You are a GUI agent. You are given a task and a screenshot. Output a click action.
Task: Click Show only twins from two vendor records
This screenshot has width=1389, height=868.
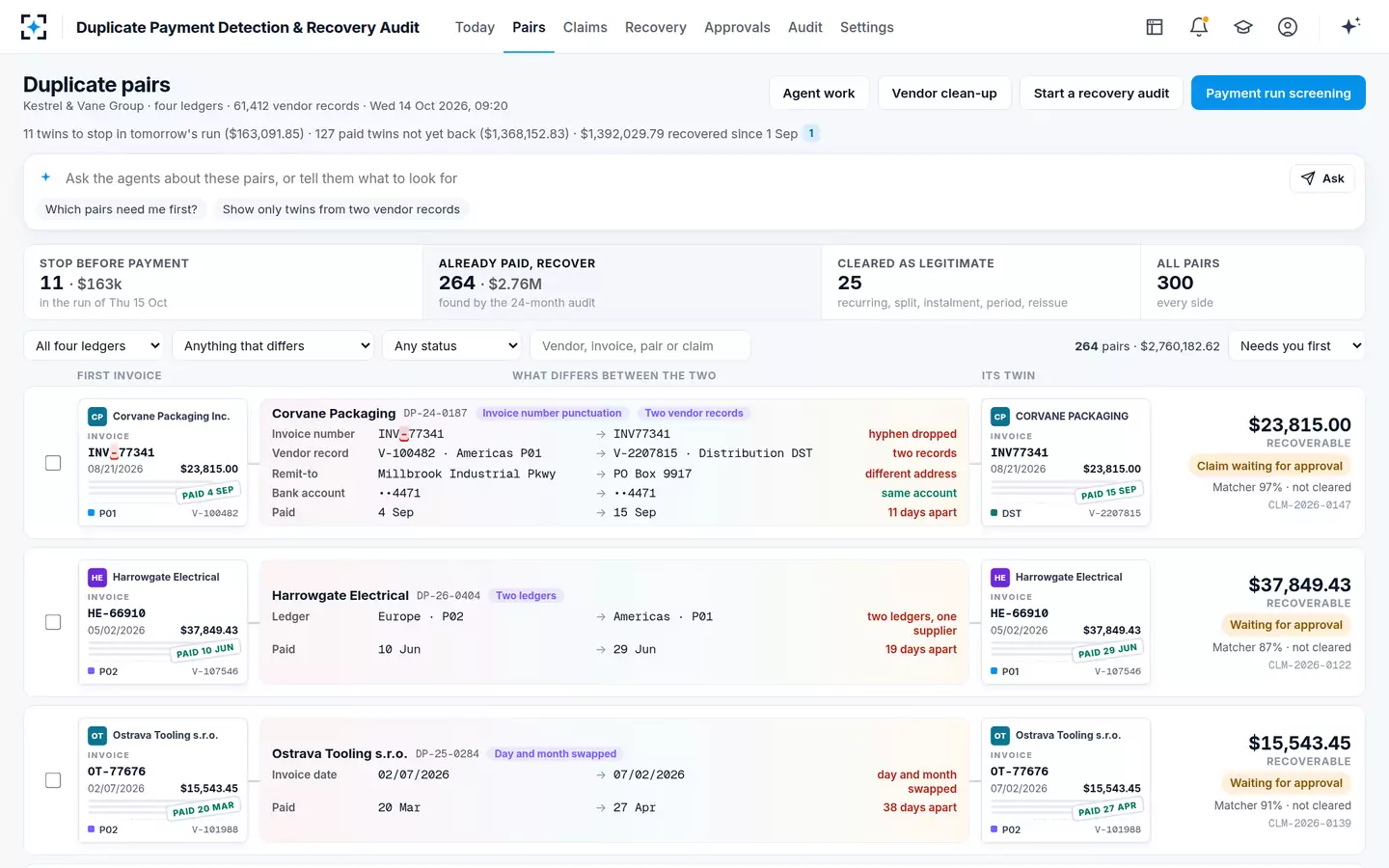341,209
